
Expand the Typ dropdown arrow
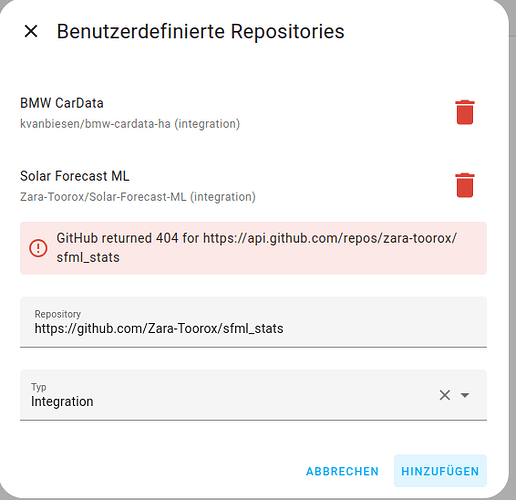(465, 395)
